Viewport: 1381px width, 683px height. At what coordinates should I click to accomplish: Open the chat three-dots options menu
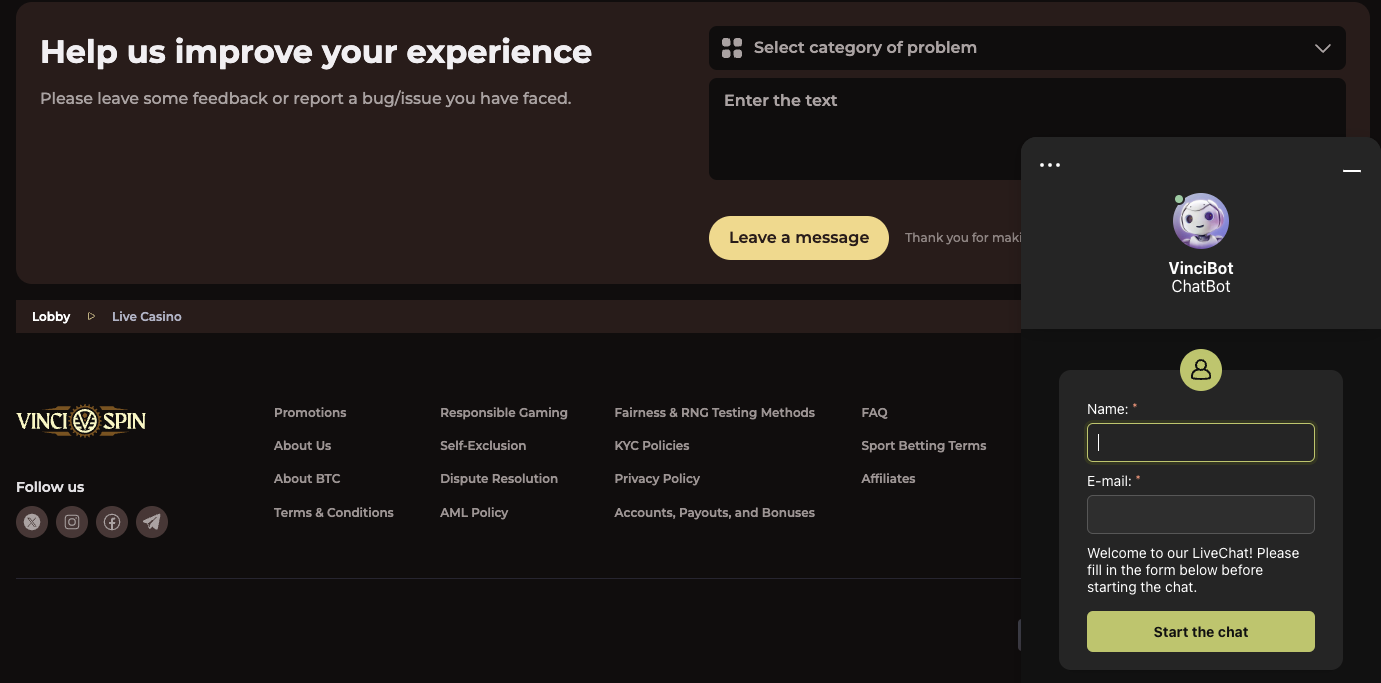coord(1049,165)
